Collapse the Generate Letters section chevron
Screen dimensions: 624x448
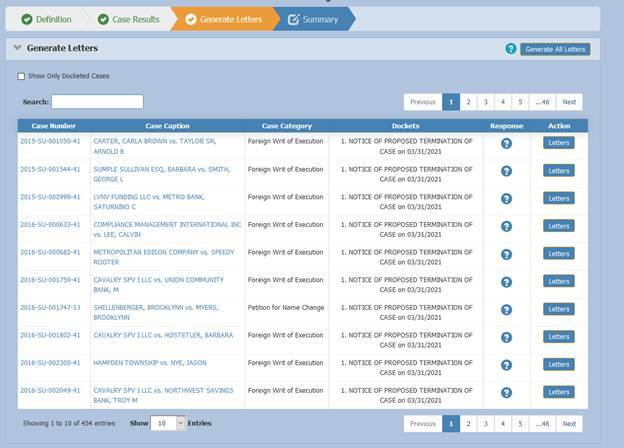tap(17, 48)
